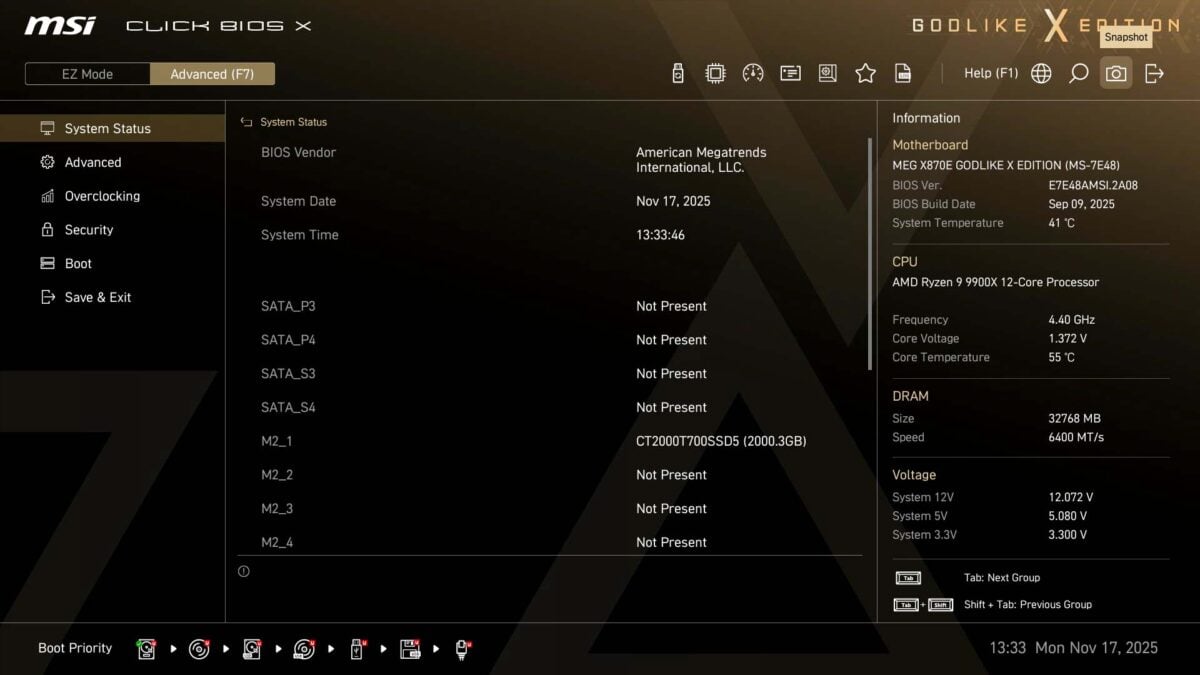Click the Snapshot camera icon
The height and width of the screenshot is (675, 1200).
coord(1116,73)
